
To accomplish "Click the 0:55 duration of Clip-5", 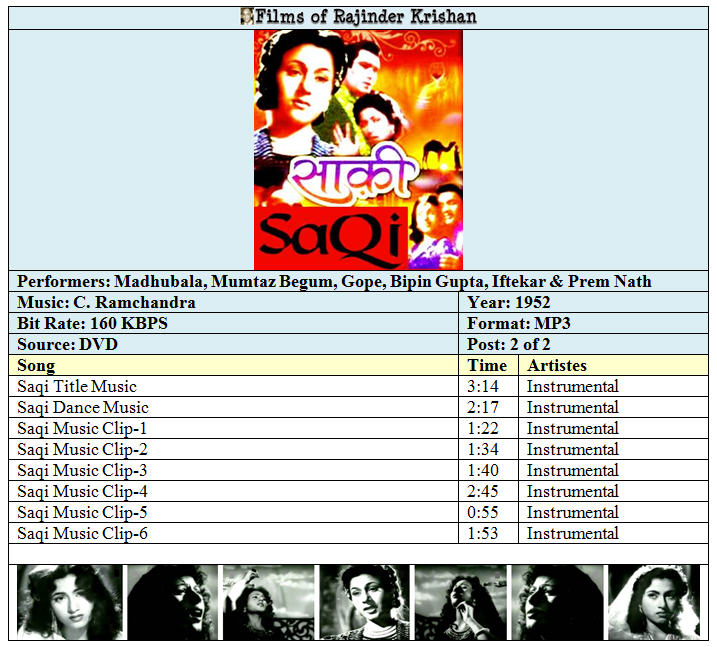I will pos(482,513).
